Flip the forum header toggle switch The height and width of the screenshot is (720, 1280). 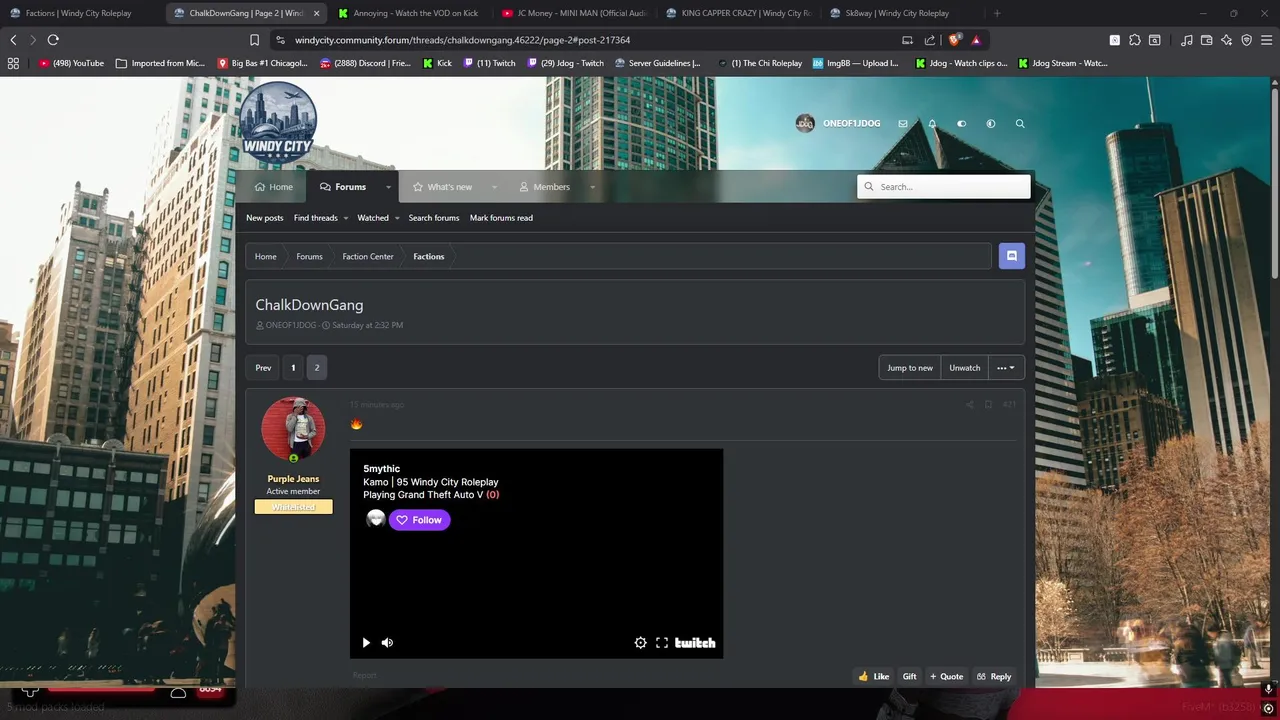point(961,124)
